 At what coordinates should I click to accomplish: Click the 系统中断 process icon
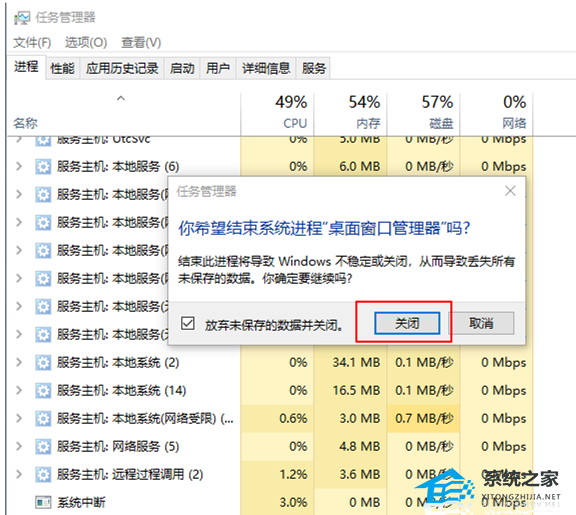[43, 503]
